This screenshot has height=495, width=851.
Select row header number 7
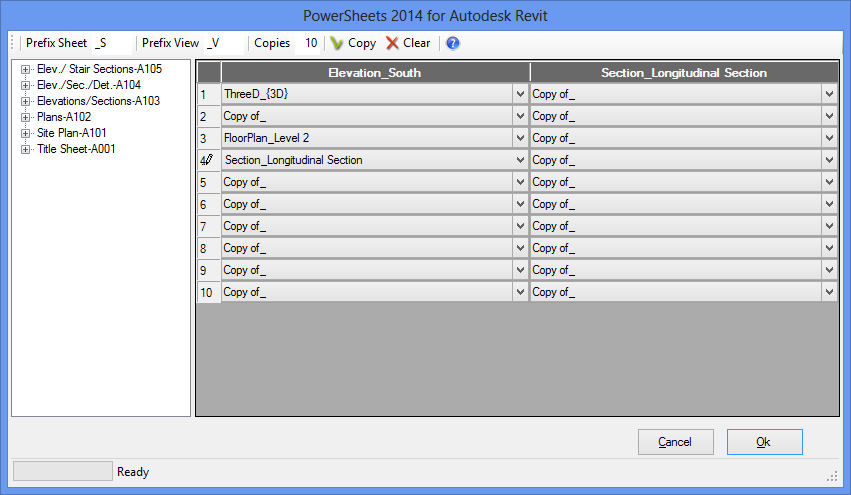click(x=208, y=226)
